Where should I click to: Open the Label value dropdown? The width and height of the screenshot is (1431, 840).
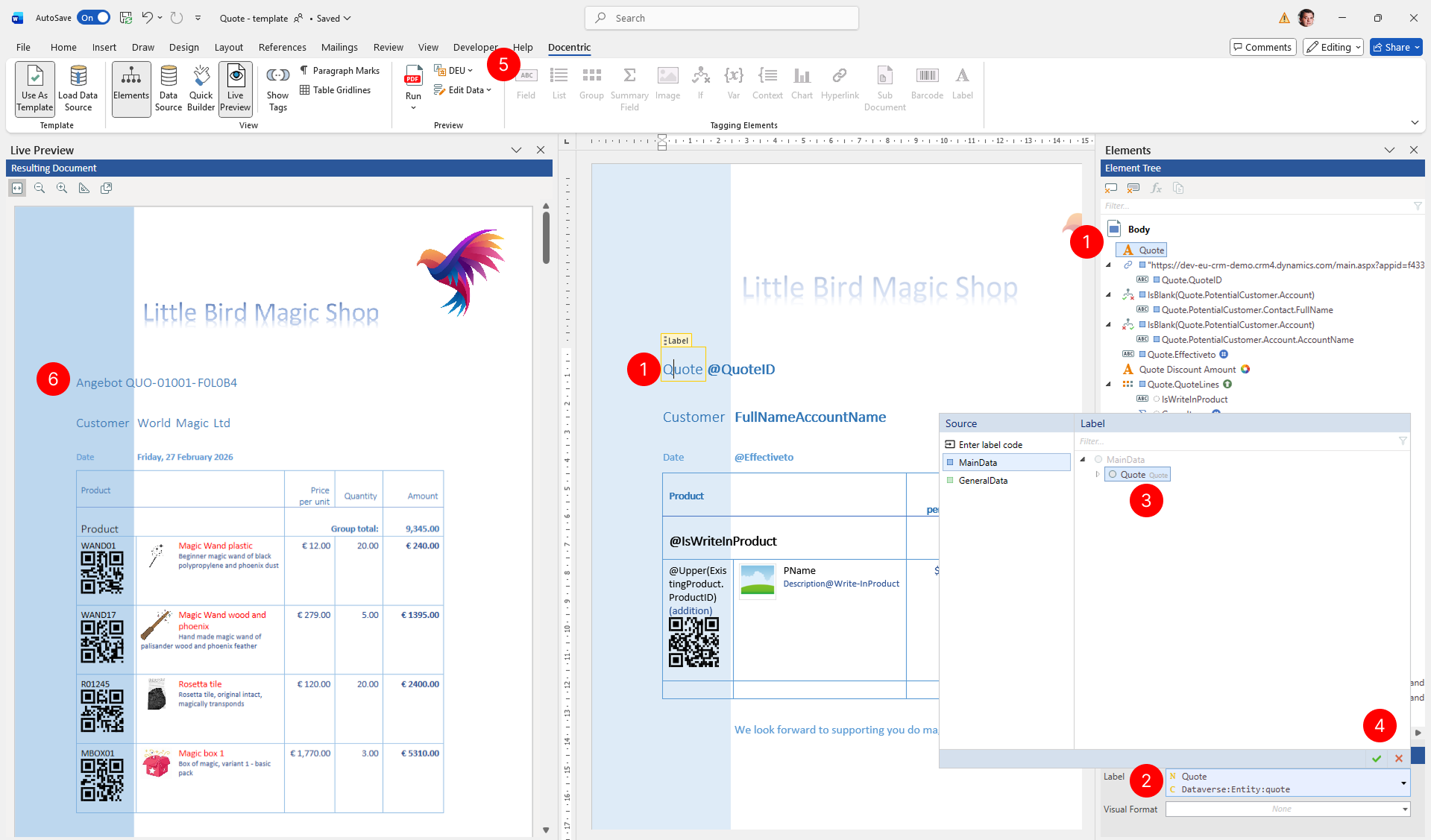click(x=1403, y=783)
